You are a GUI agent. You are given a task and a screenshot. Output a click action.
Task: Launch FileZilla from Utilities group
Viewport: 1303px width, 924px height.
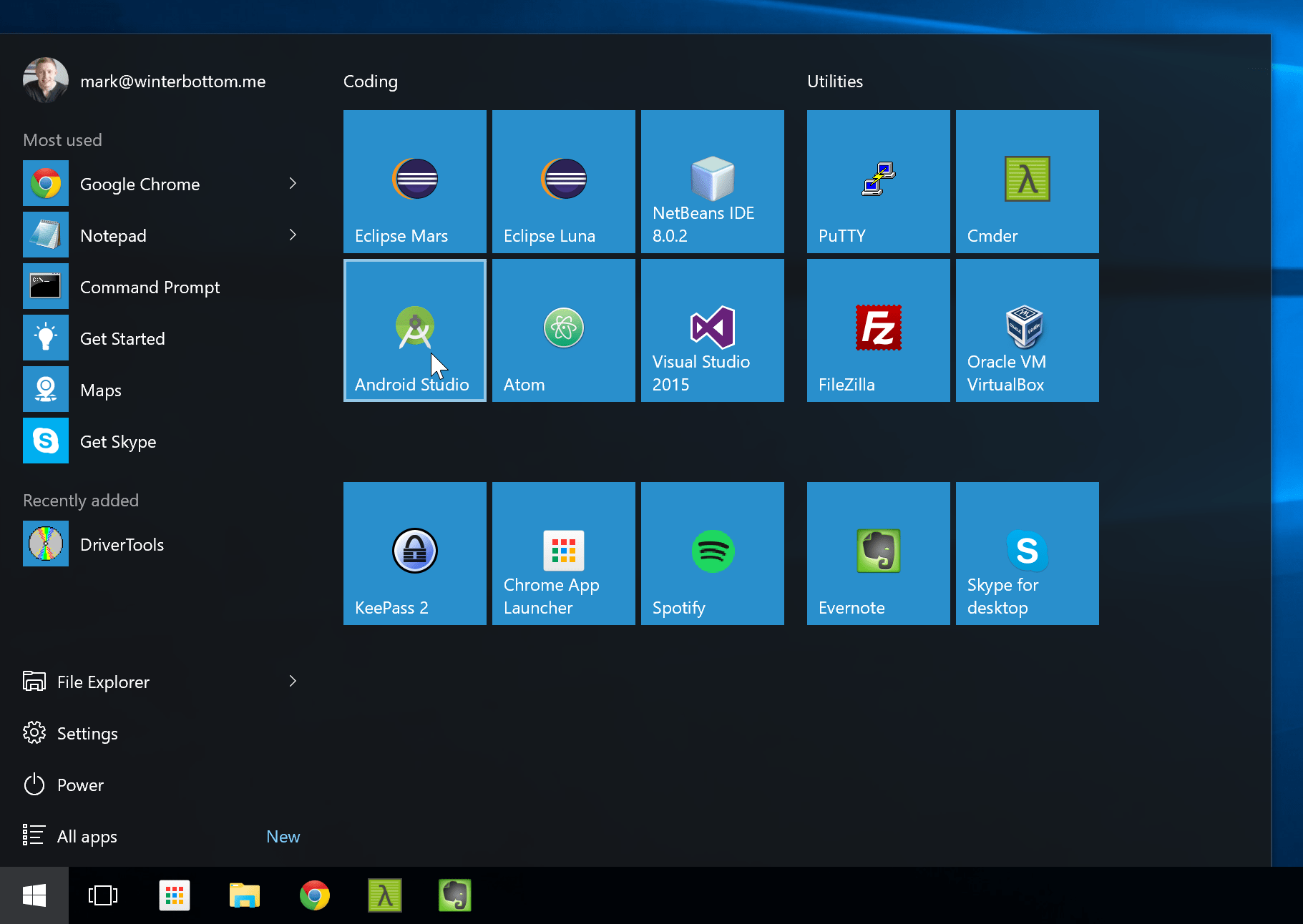[x=878, y=330]
